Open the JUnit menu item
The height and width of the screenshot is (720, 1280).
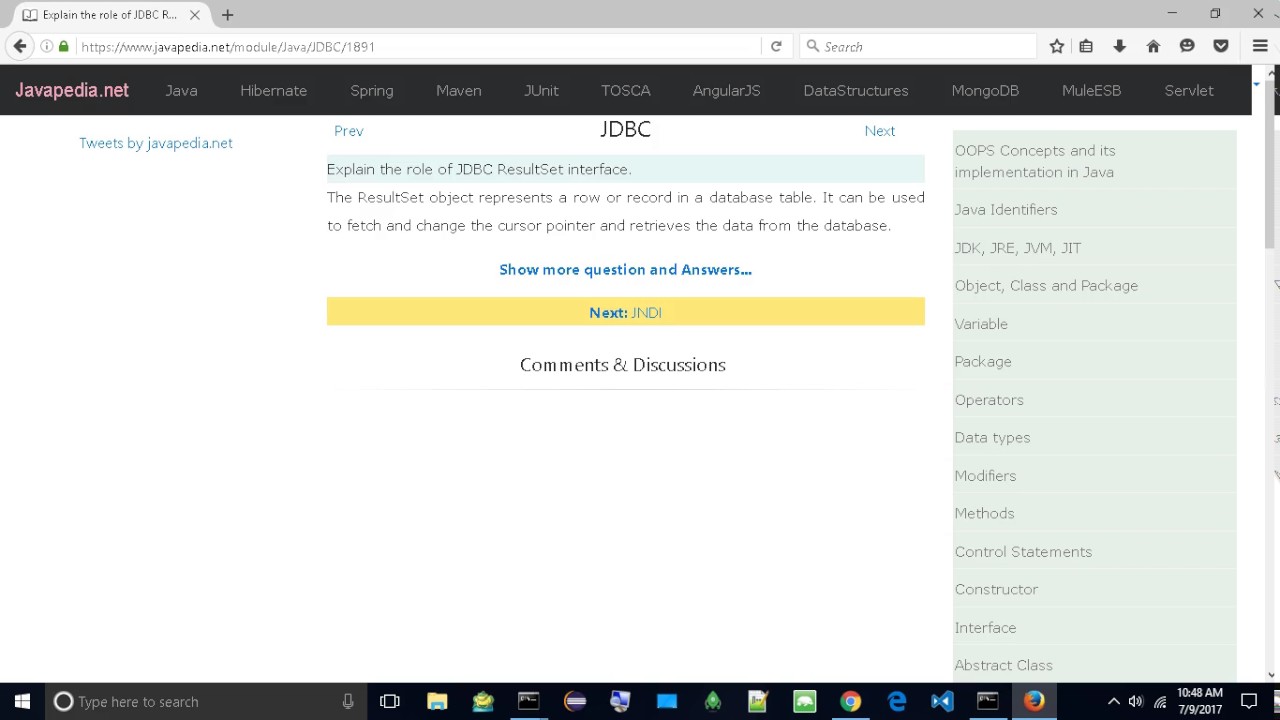(541, 90)
